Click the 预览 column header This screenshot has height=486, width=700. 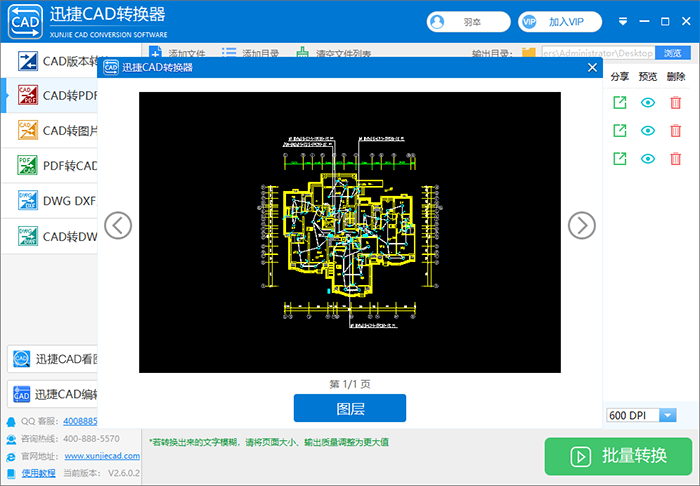point(647,76)
